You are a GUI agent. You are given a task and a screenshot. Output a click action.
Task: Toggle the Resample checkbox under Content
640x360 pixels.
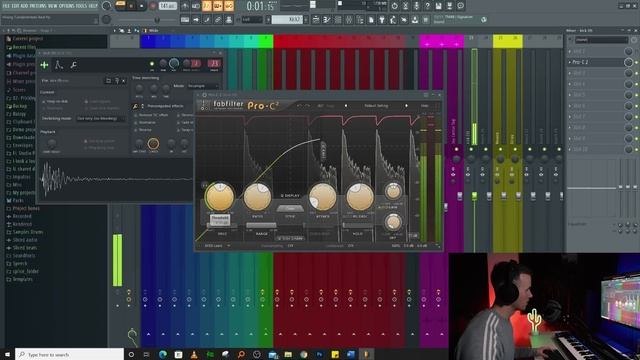pos(44,108)
